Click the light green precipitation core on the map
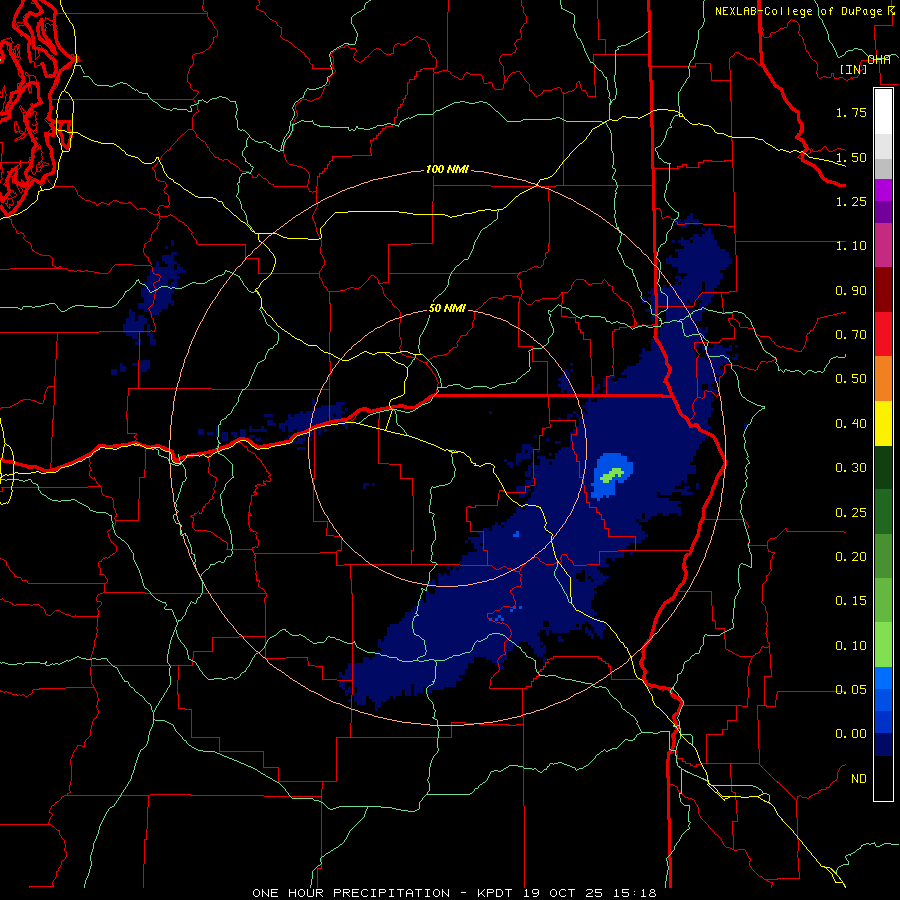The image size is (900, 900). pyautogui.click(x=611, y=474)
